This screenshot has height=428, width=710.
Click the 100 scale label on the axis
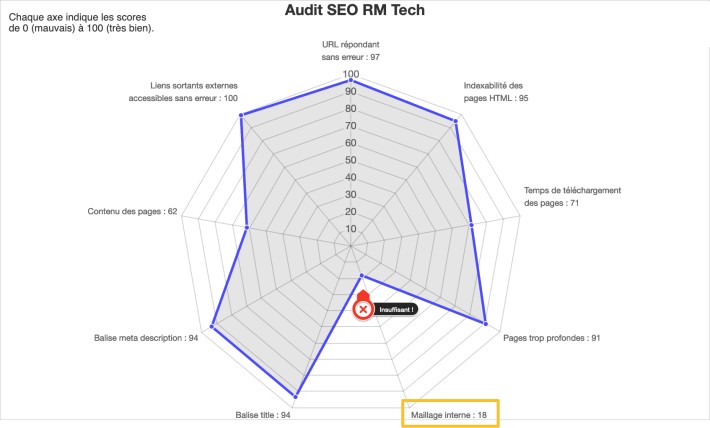pos(351,75)
